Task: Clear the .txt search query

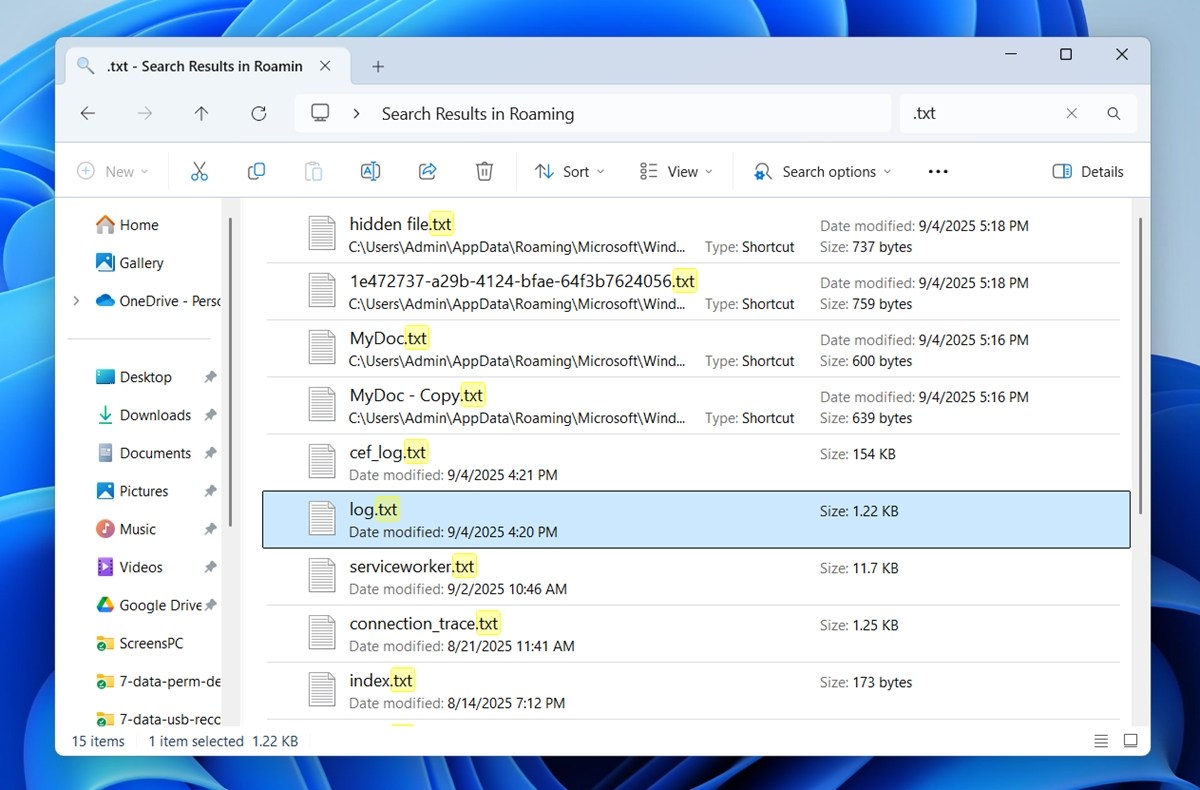Action: (1071, 113)
